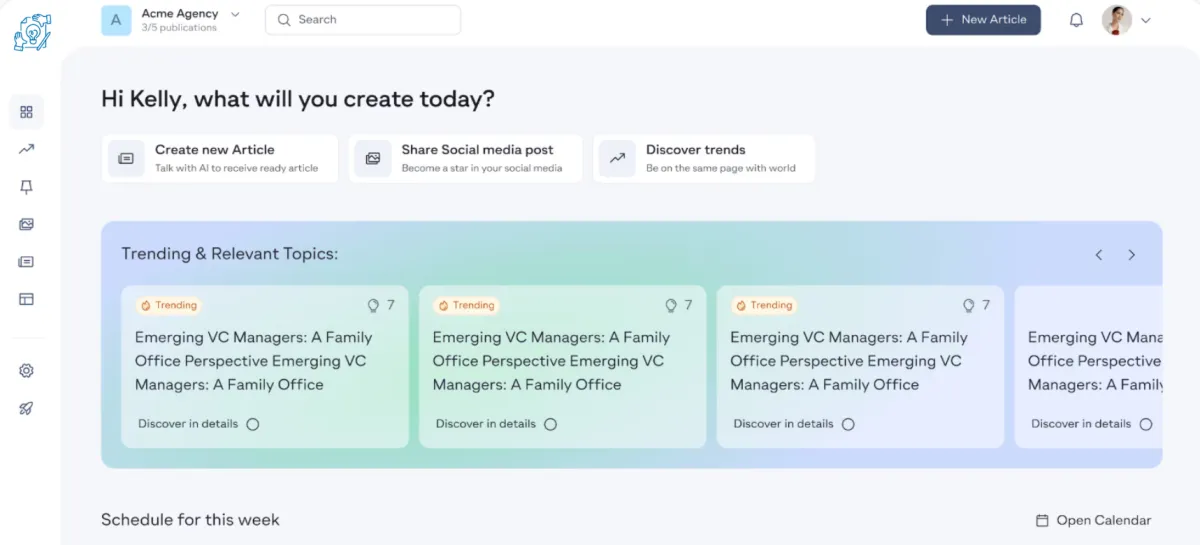Open Calendar link for this week
Screen dimensions: 1200x545
pos(1093,520)
